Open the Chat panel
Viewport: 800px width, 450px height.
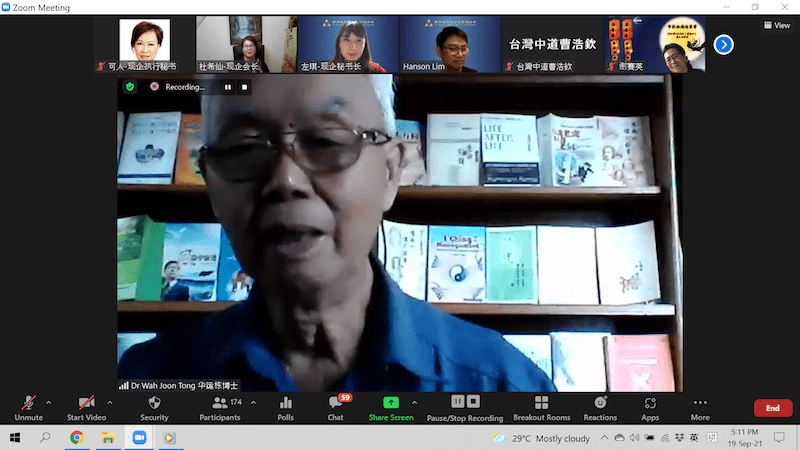click(336, 407)
